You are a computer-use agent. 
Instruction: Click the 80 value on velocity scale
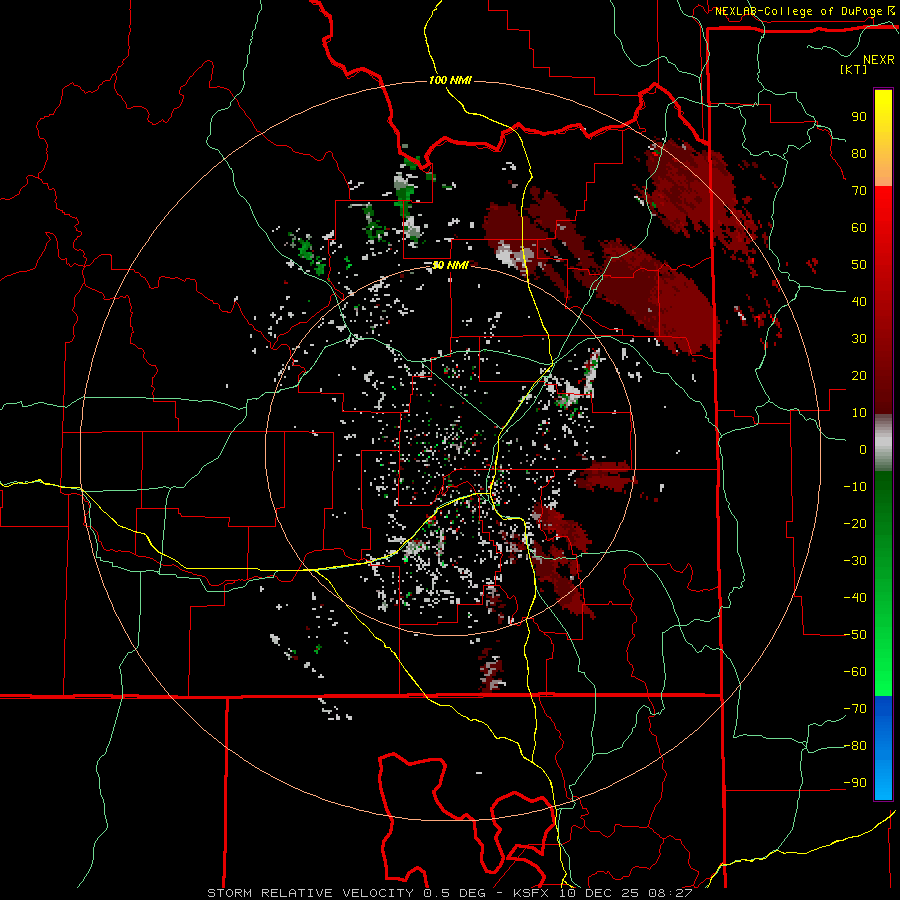click(859, 153)
